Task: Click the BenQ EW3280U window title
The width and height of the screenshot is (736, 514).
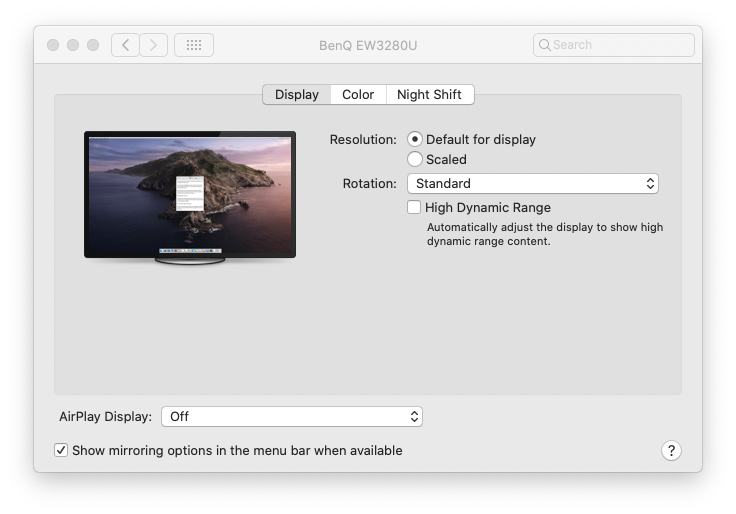Action: [x=368, y=46]
